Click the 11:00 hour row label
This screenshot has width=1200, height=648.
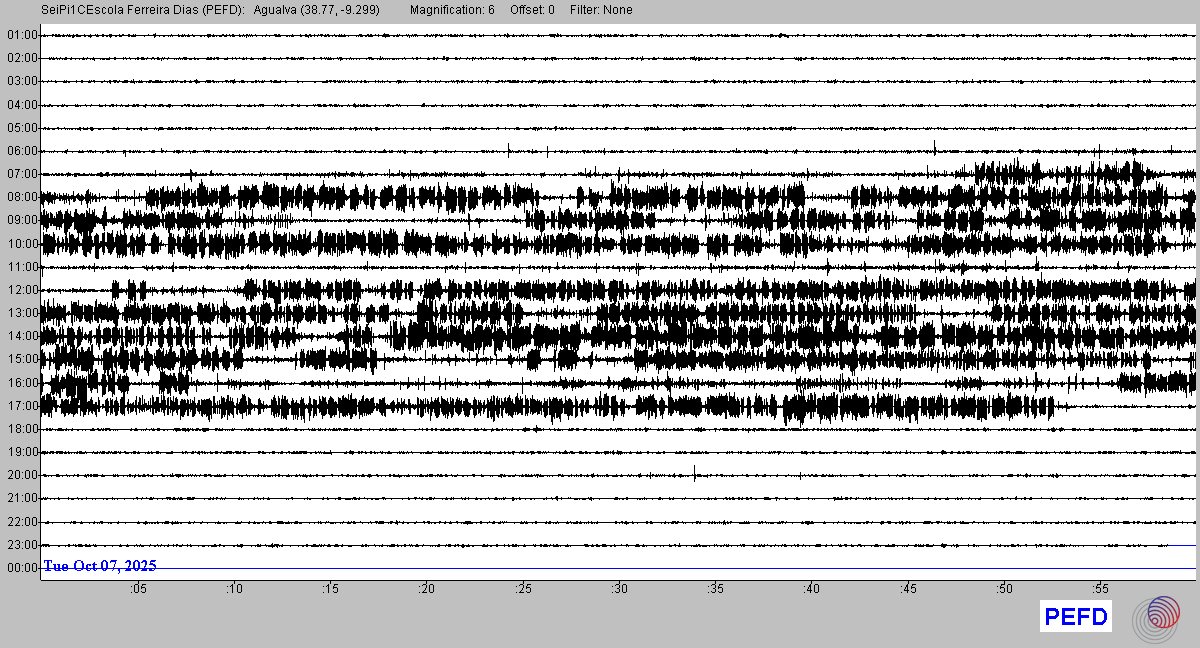22,267
